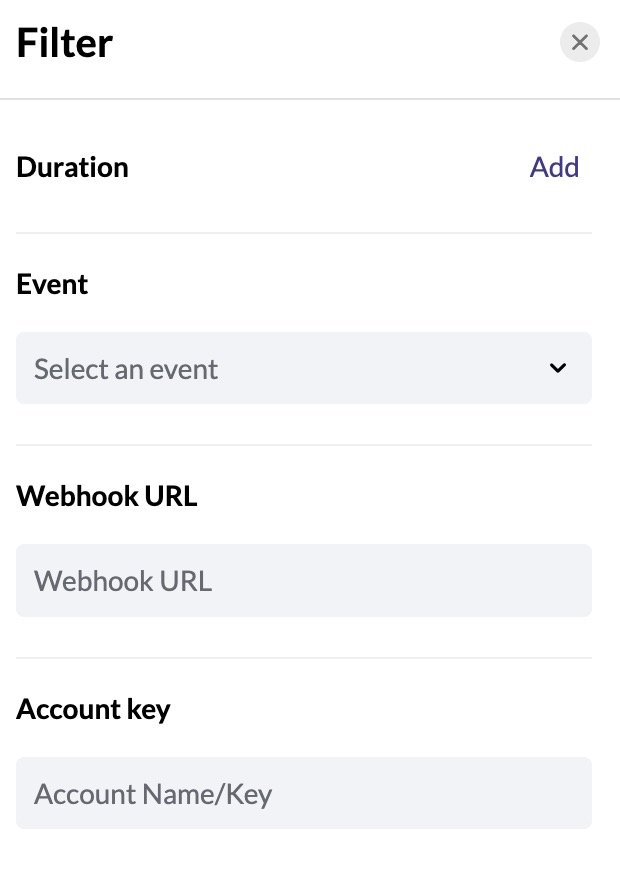
Task: Dismiss the filter using the circular close icon
Action: coord(580,42)
